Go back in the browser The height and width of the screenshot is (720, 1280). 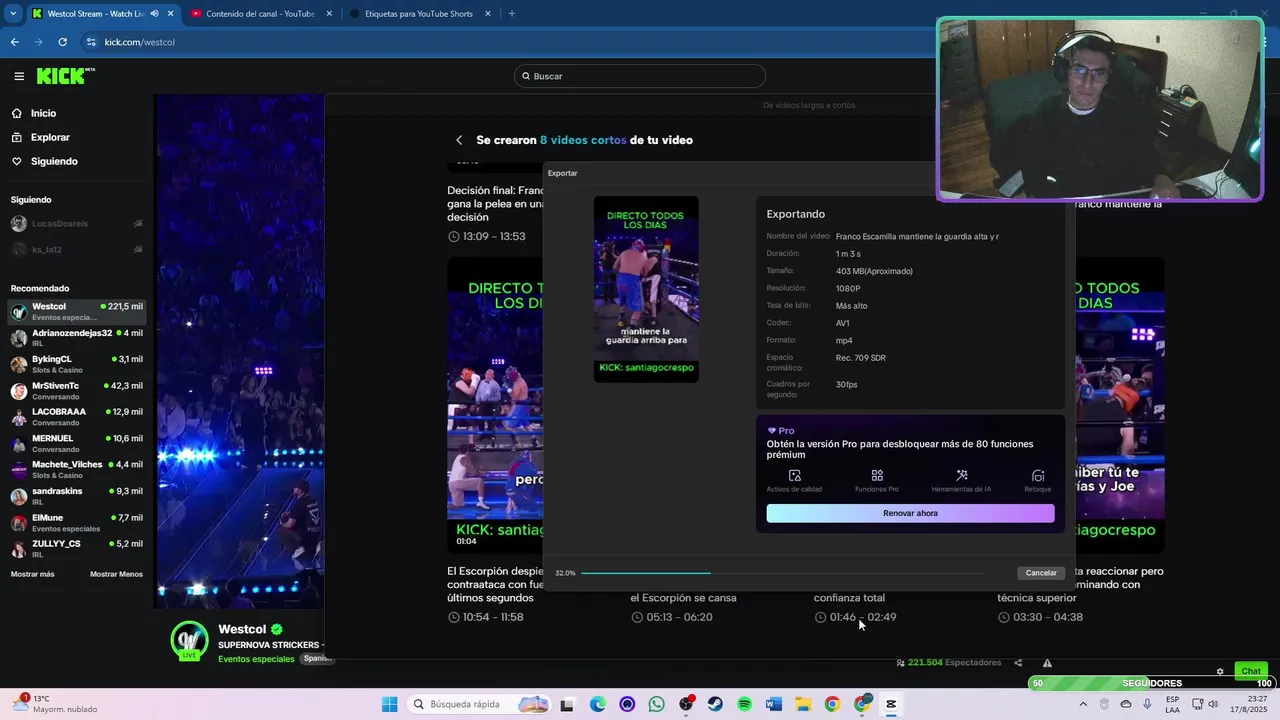tap(14, 42)
